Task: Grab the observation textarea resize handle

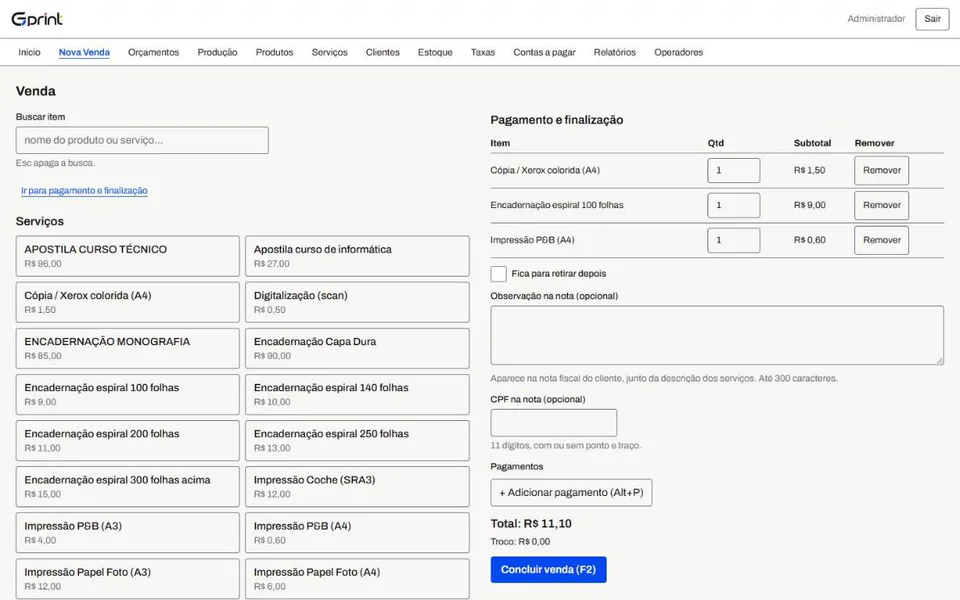Action: [939, 361]
